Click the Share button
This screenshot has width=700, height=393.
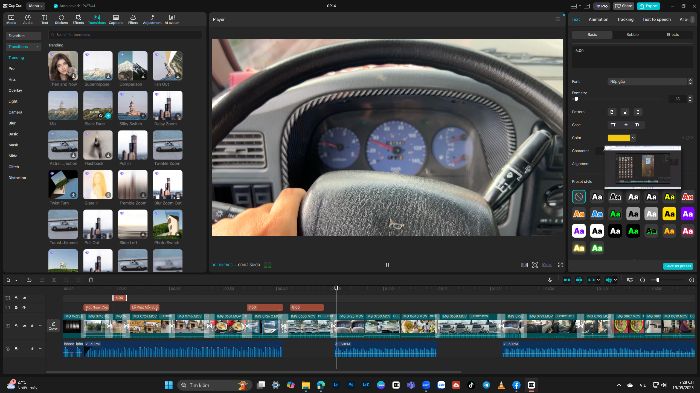(624, 6)
